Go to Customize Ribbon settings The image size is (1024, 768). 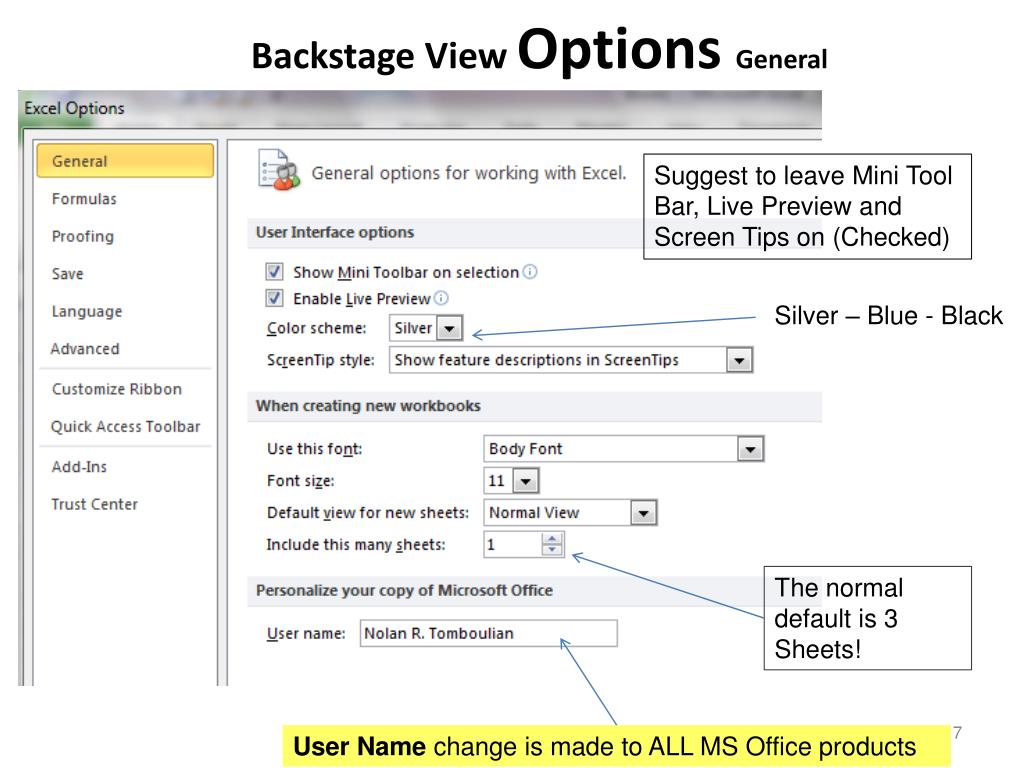point(117,389)
